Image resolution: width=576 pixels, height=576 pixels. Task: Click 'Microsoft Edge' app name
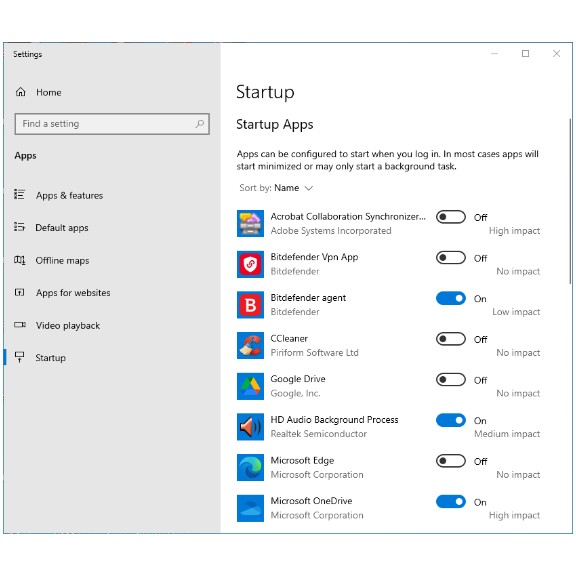(x=302, y=461)
